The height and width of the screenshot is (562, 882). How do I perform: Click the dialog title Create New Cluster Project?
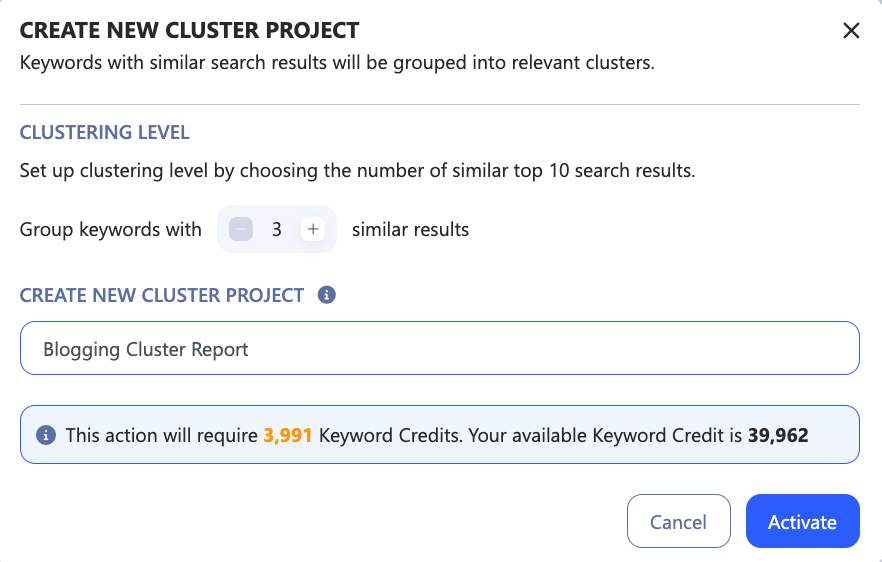190,30
